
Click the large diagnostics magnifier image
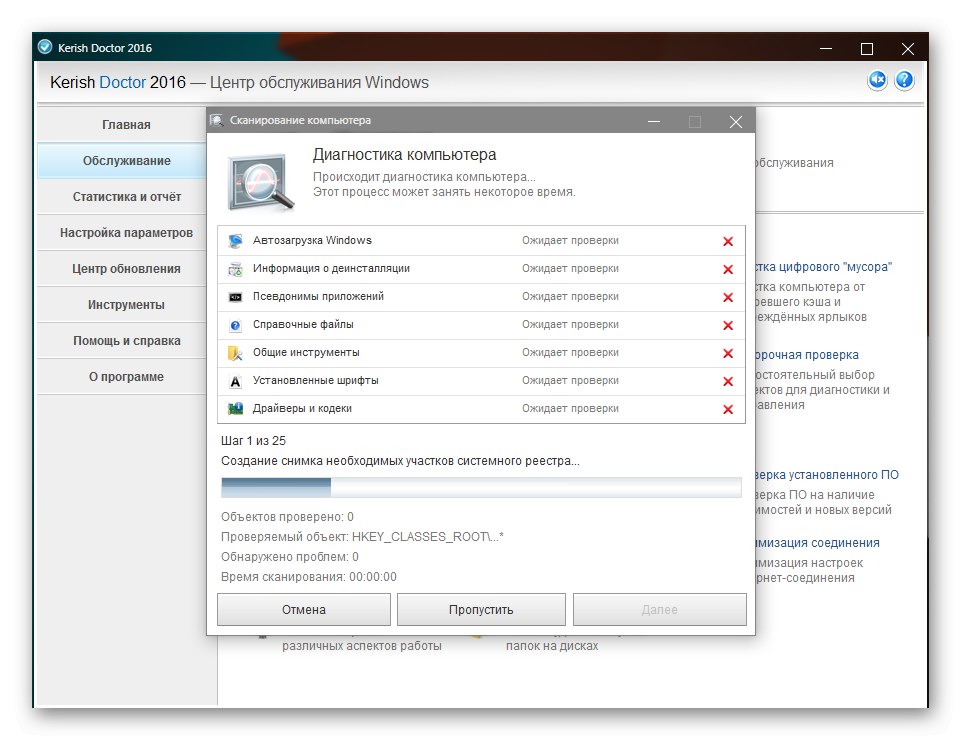coord(260,182)
